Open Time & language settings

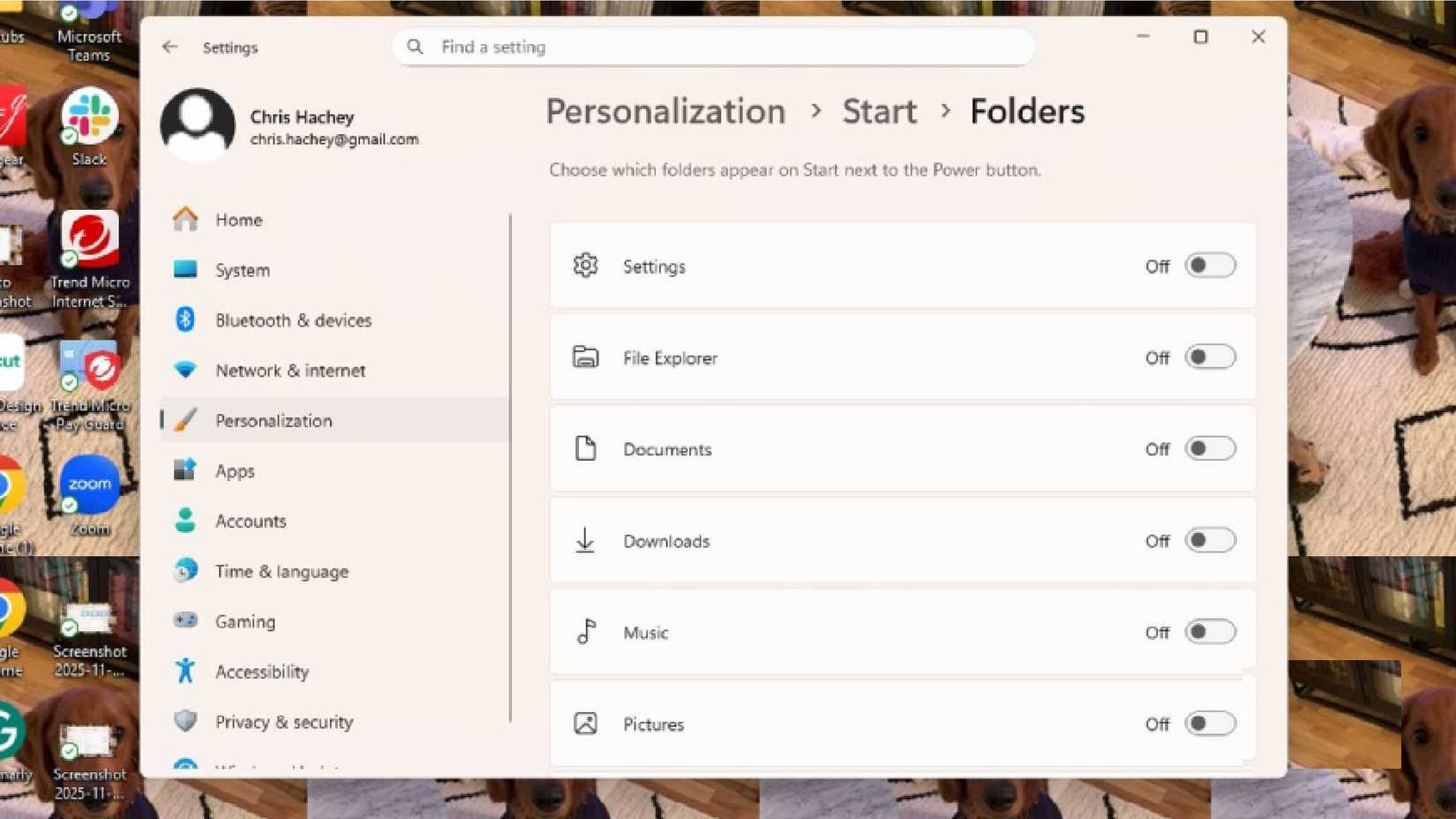click(280, 571)
